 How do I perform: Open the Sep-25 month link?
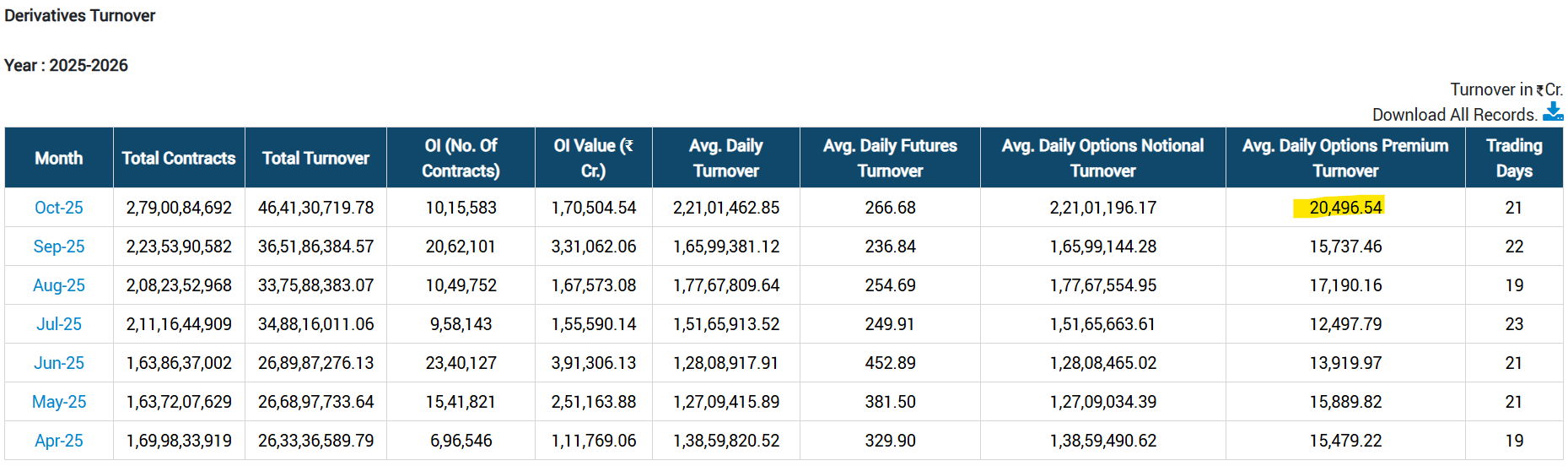tap(58, 247)
